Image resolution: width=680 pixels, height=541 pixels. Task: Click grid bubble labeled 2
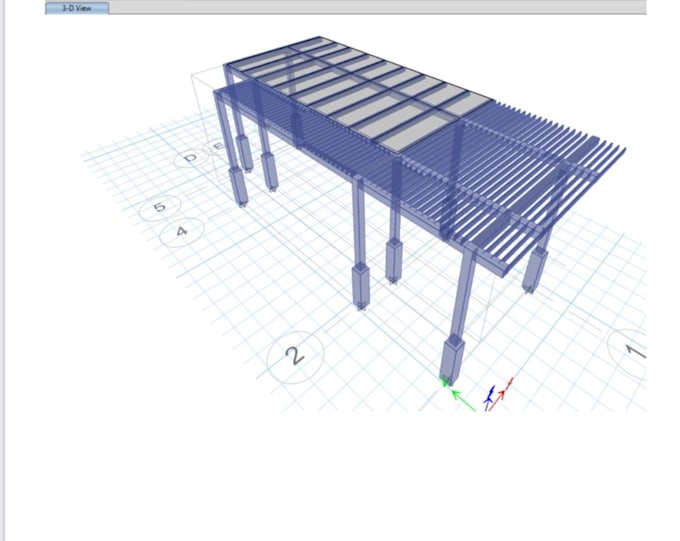[296, 357]
